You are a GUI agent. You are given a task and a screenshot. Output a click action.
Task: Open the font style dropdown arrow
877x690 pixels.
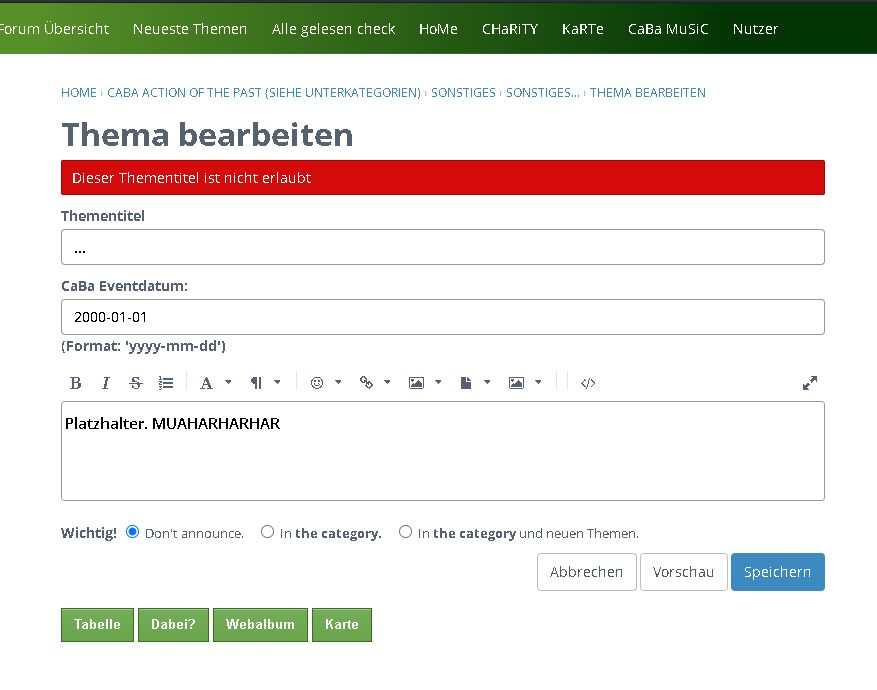click(x=228, y=383)
